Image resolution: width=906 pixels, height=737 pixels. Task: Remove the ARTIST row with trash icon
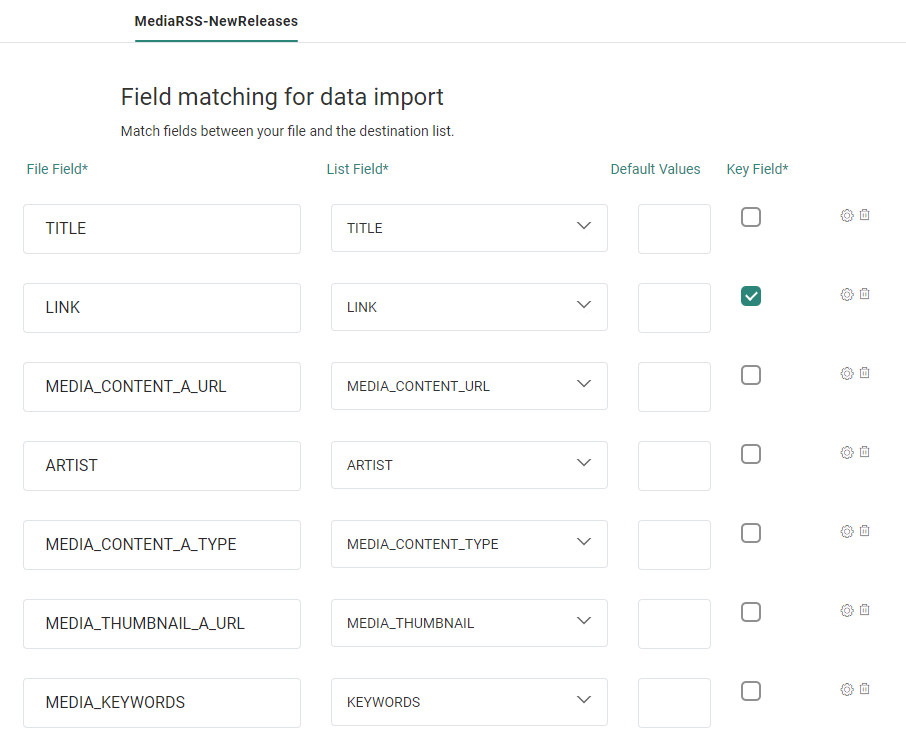click(x=865, y=452)
